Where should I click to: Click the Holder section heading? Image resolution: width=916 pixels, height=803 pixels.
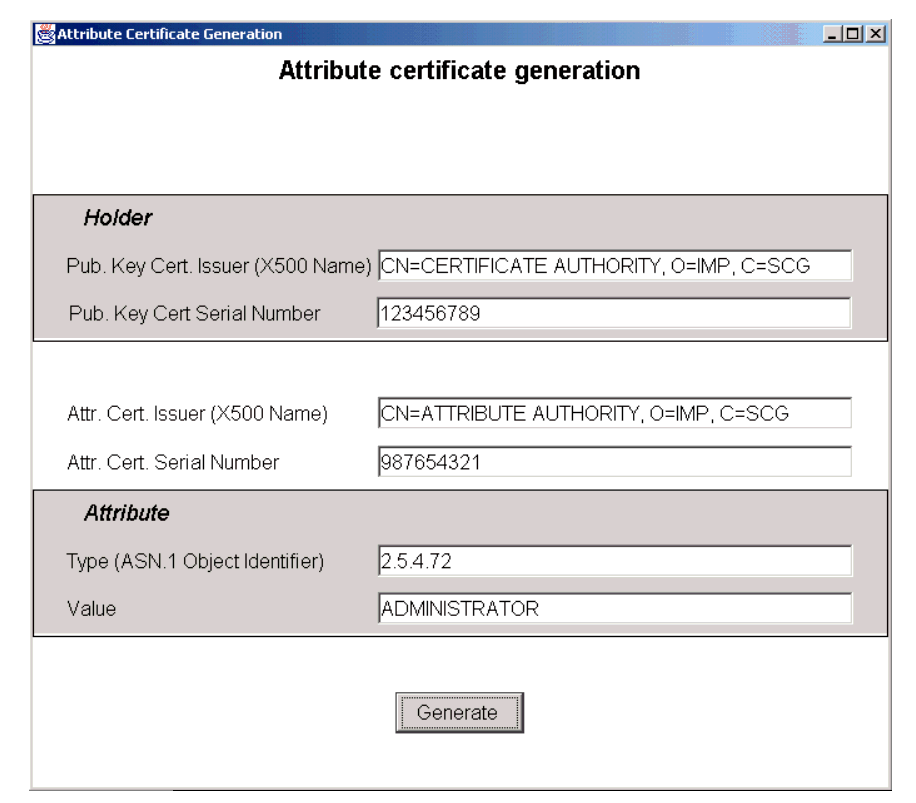[x=117, y=218]
